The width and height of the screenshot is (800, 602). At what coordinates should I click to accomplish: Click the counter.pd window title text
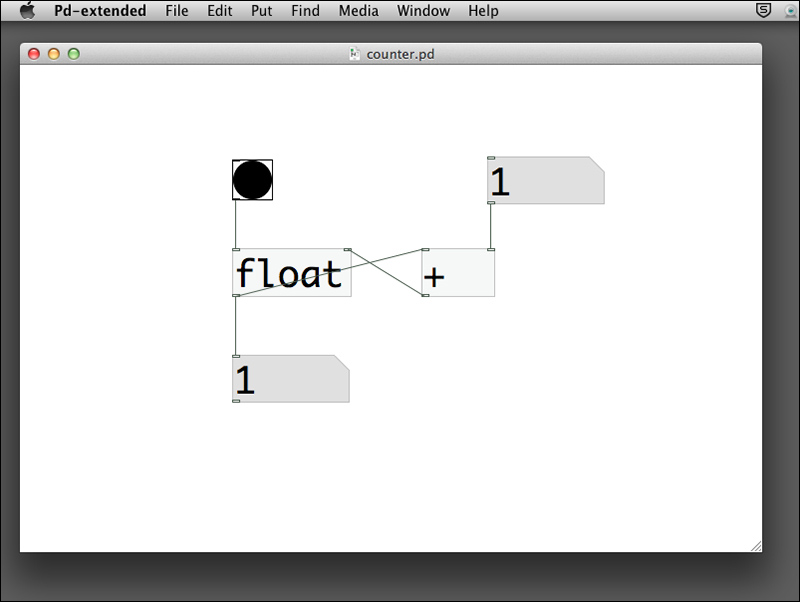coord(401,54)
